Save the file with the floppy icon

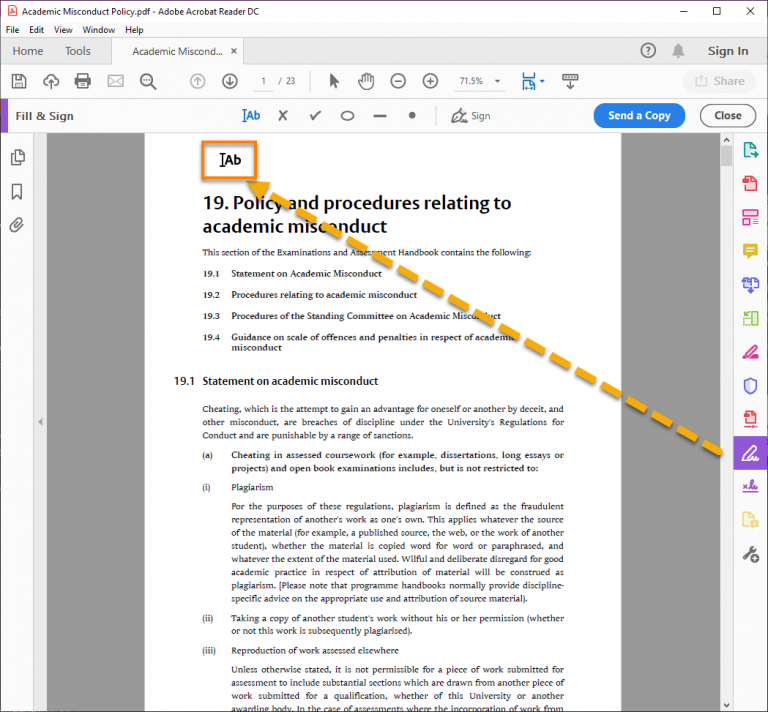pyautogui.click(x=19, y=81)
